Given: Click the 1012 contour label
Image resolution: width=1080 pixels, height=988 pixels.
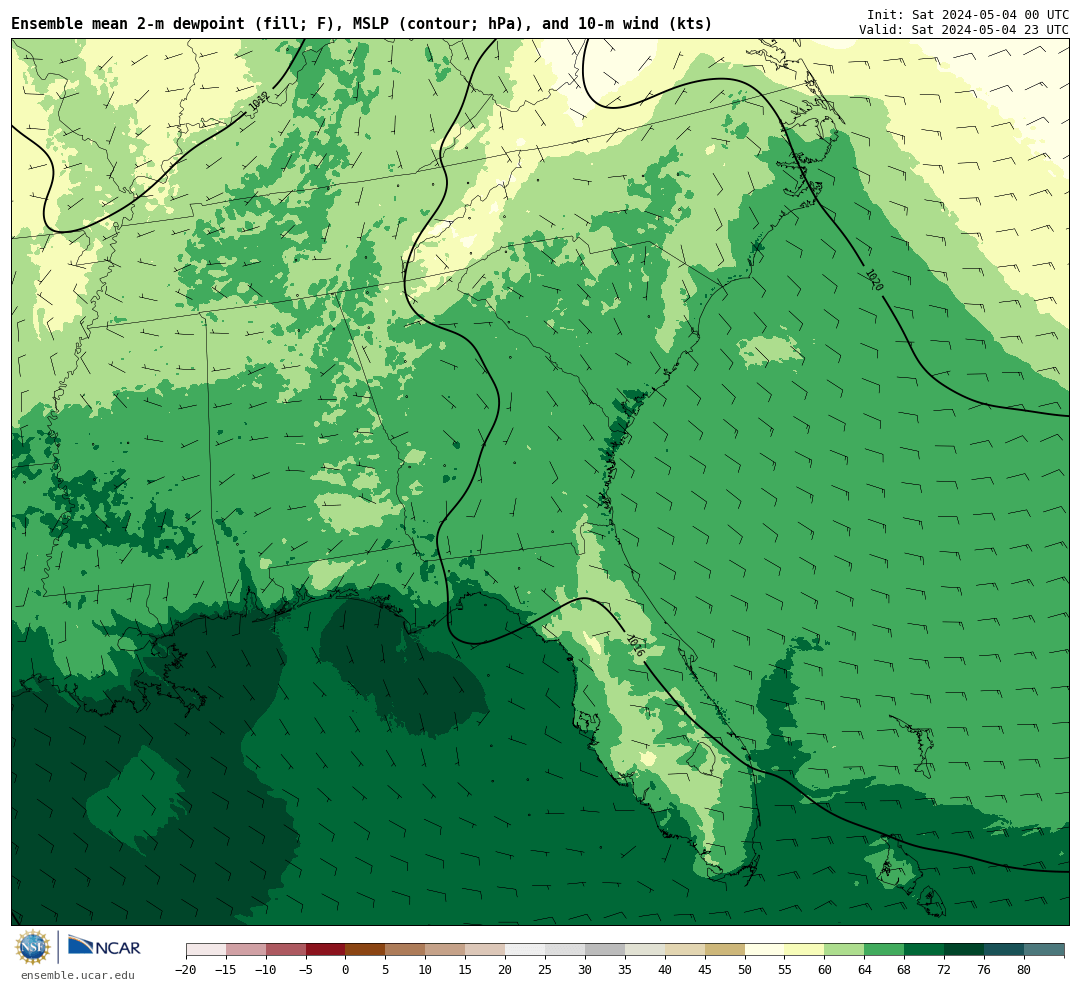Looking at the screenshot, I should (258, 101).
